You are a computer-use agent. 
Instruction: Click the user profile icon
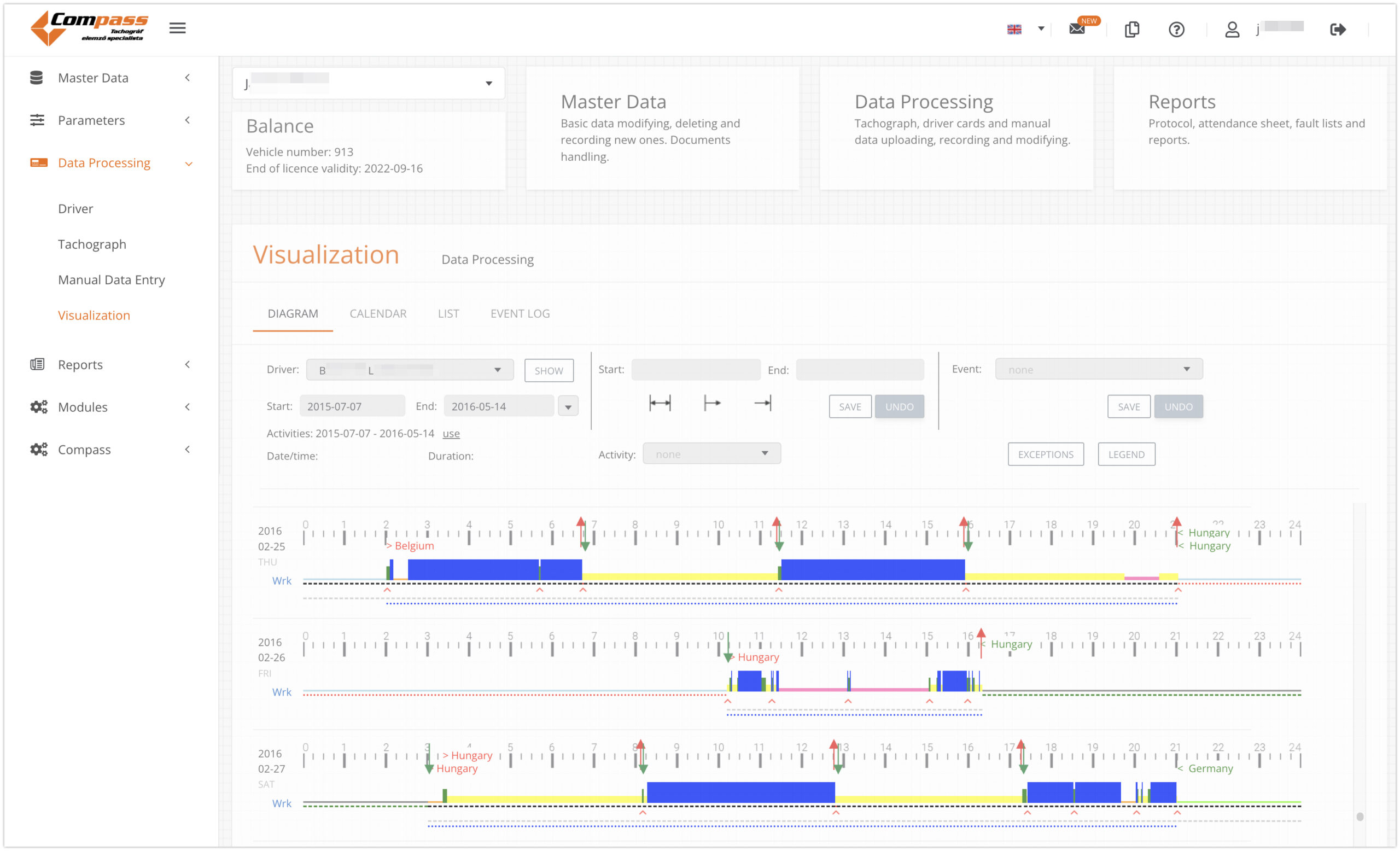(x=1232, y=29)
